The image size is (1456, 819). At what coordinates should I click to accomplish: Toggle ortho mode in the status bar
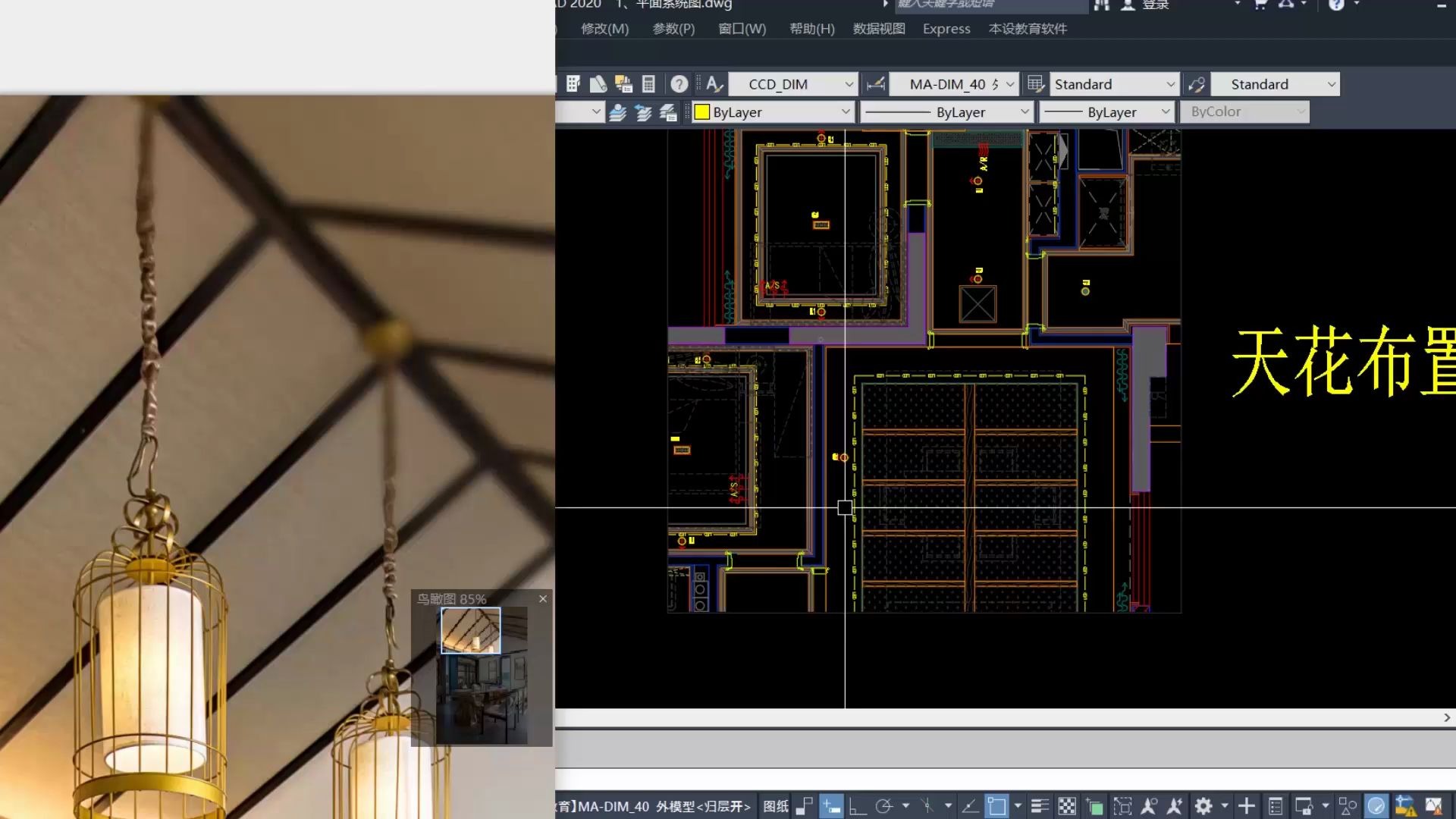[856, 806]
